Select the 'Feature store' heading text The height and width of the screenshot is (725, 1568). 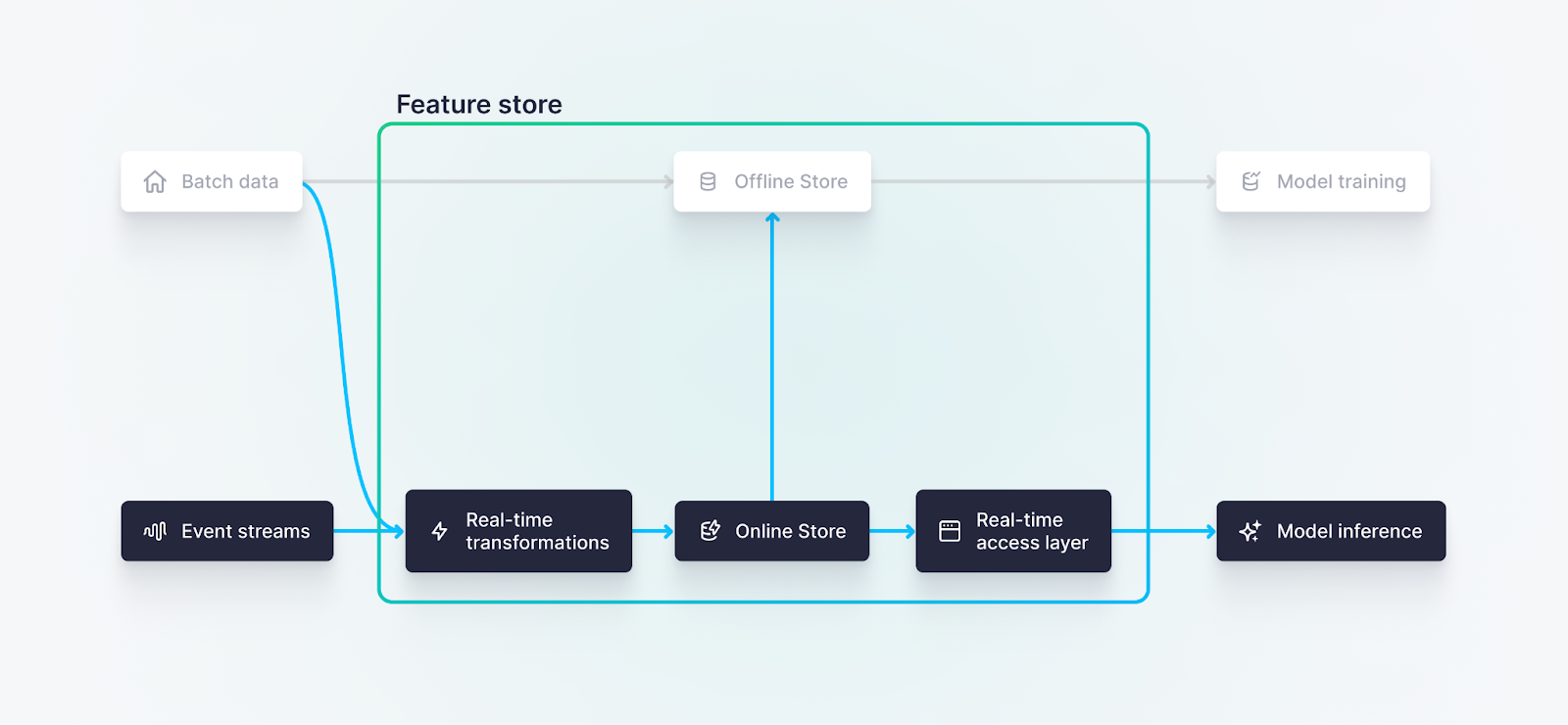pos(478,105)
